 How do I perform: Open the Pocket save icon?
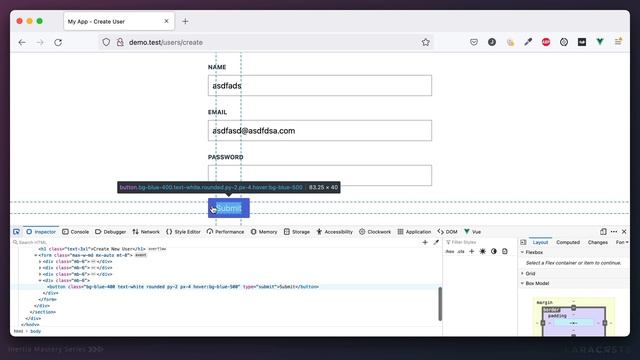pos(473,42)
